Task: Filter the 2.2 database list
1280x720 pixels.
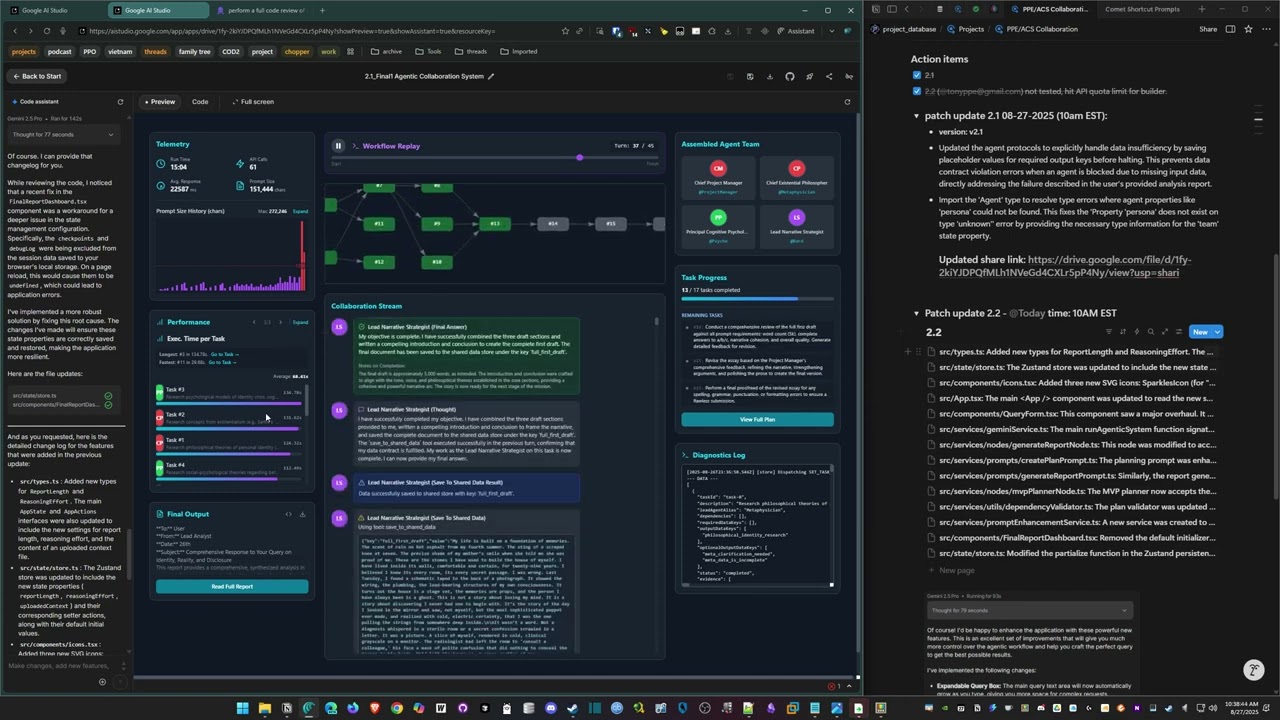Action: [x=1109, y=332]
